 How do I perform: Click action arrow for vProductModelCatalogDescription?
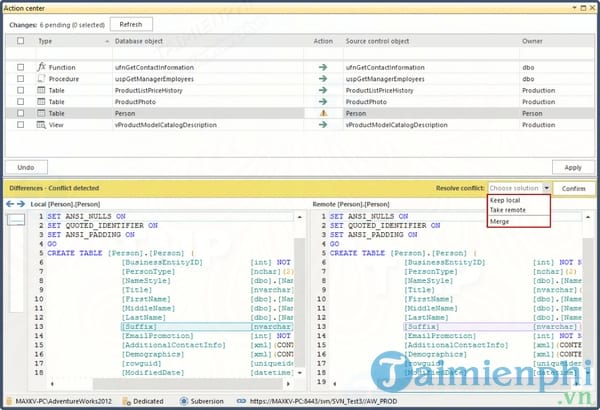click(x=323, y=124)
